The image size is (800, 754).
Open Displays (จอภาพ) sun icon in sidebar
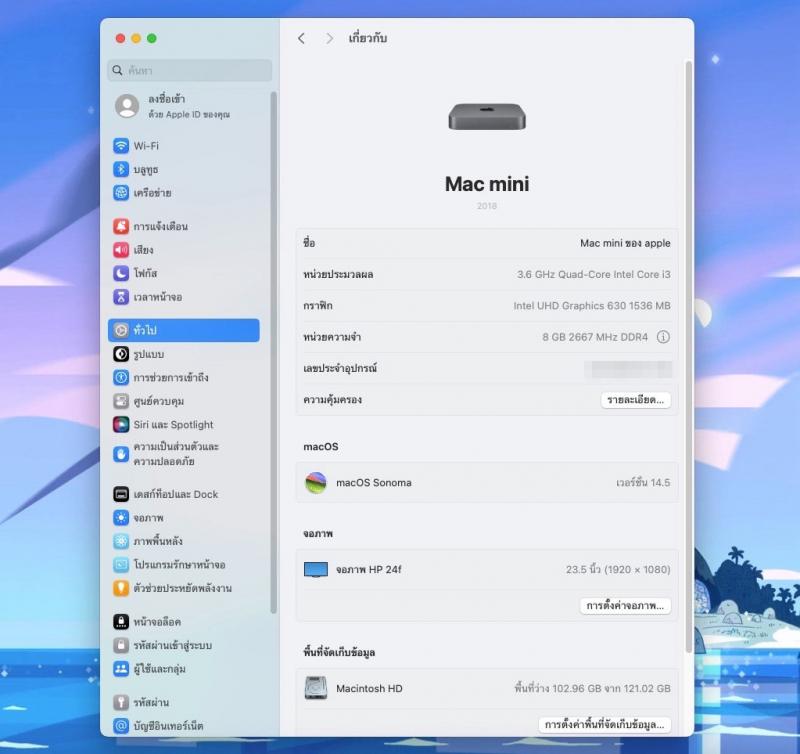click(121, 518)
